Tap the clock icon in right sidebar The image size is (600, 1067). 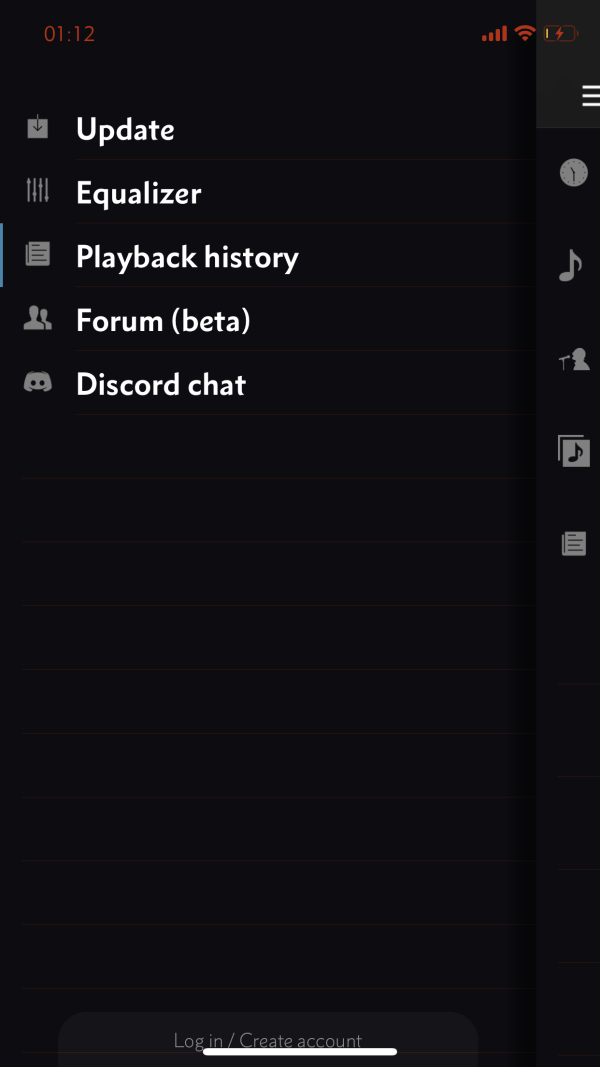point(573,173)
